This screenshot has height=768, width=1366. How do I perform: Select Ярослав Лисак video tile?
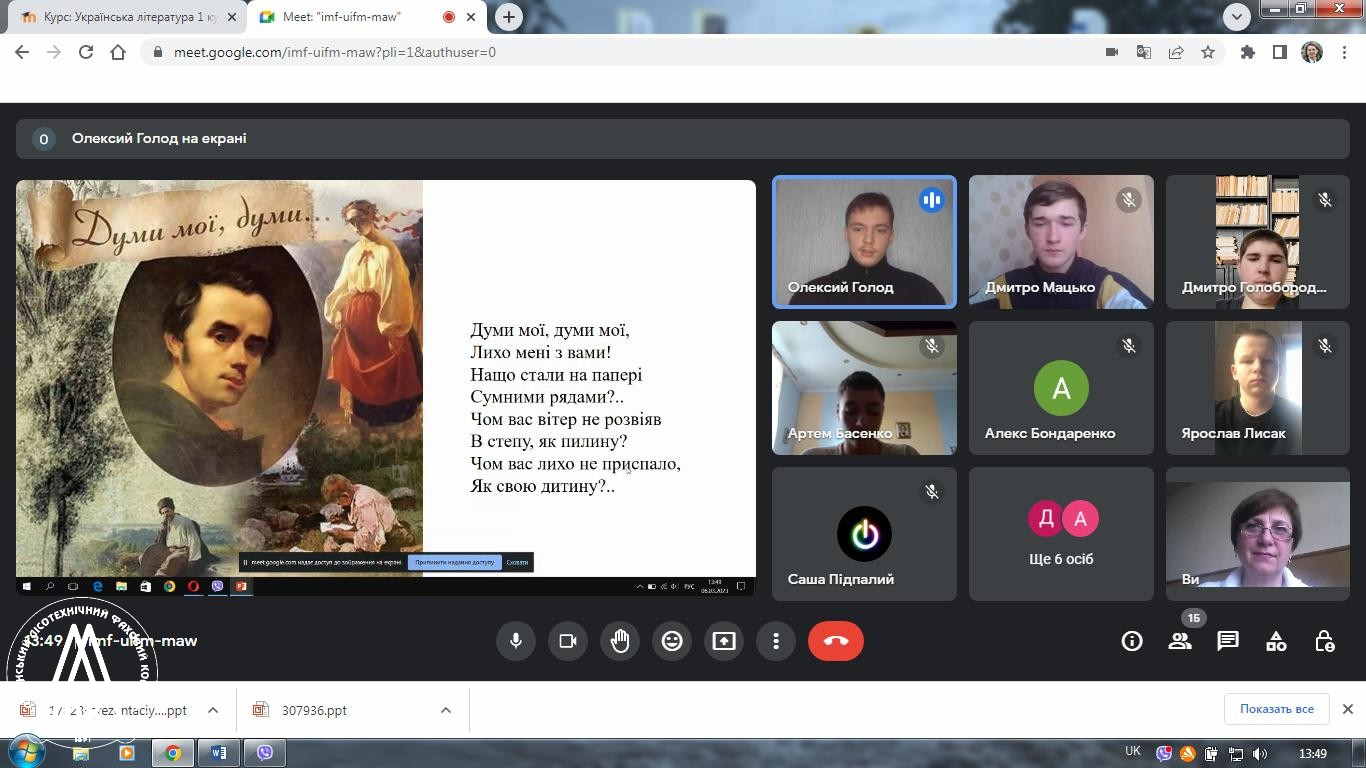pyautogui.click(x=1258, y=388)
